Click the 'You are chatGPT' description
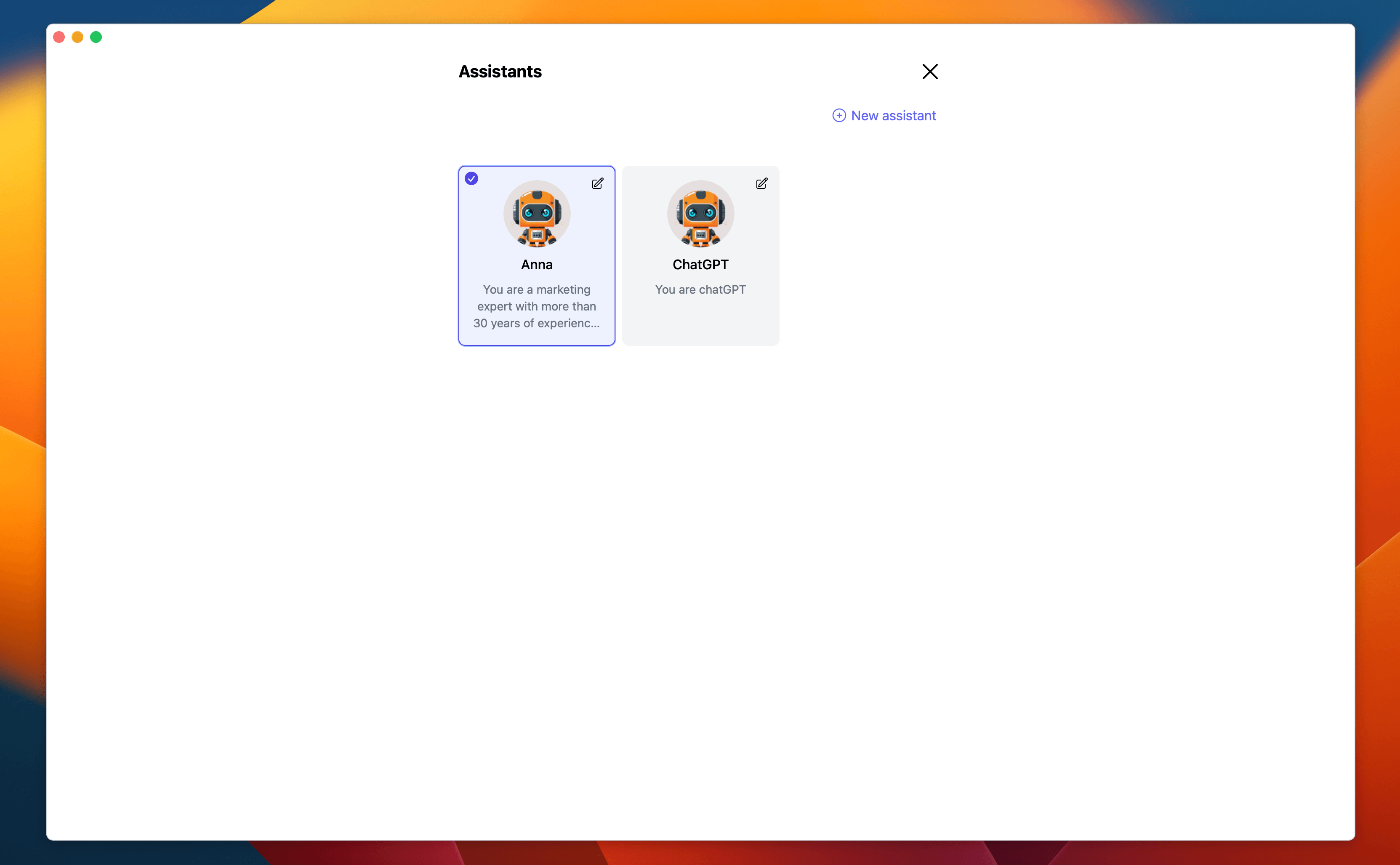Screen dimensions: 1400x865 click(700, 289)
